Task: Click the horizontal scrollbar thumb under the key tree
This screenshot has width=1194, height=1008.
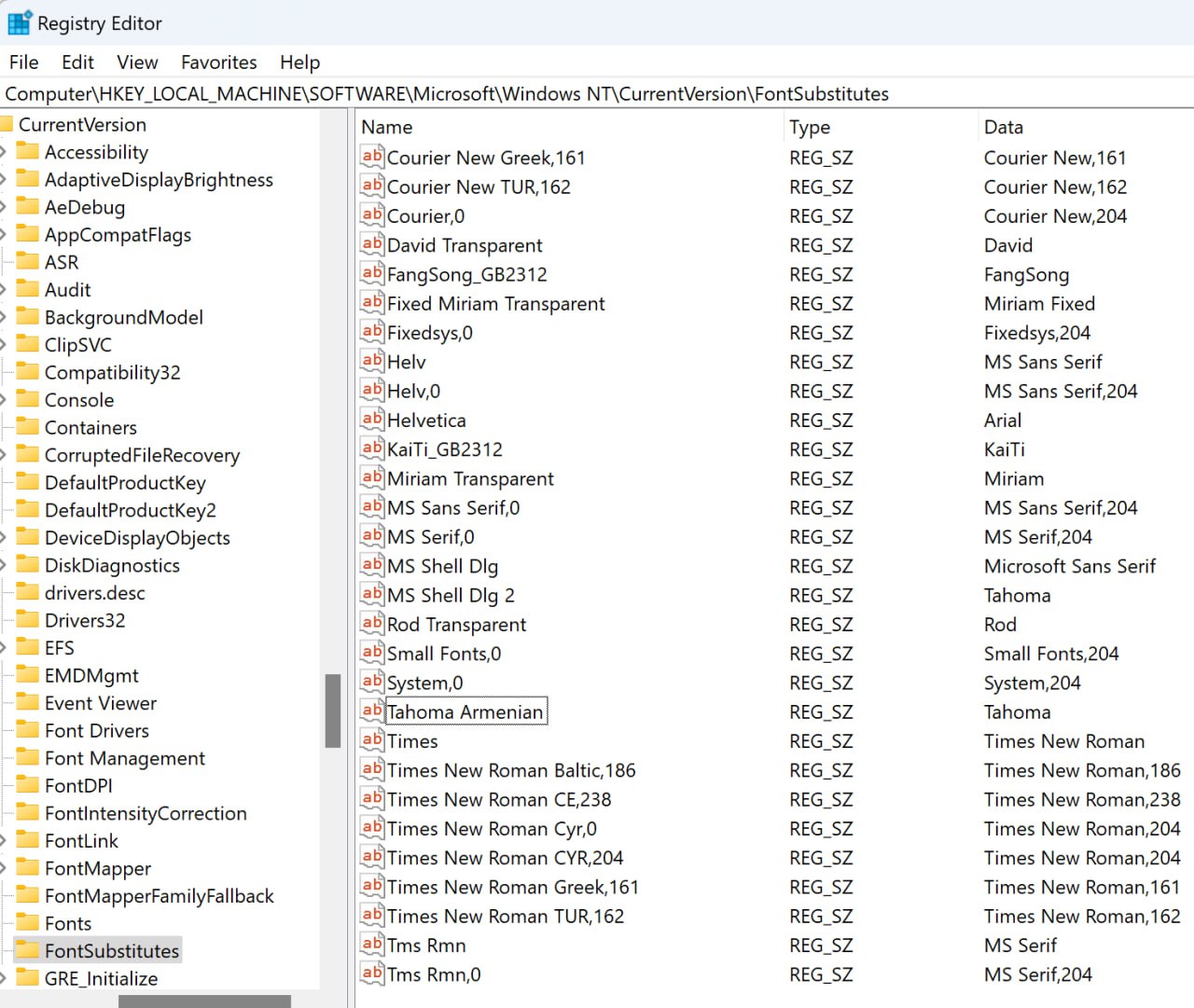Action: [204, 1001]
